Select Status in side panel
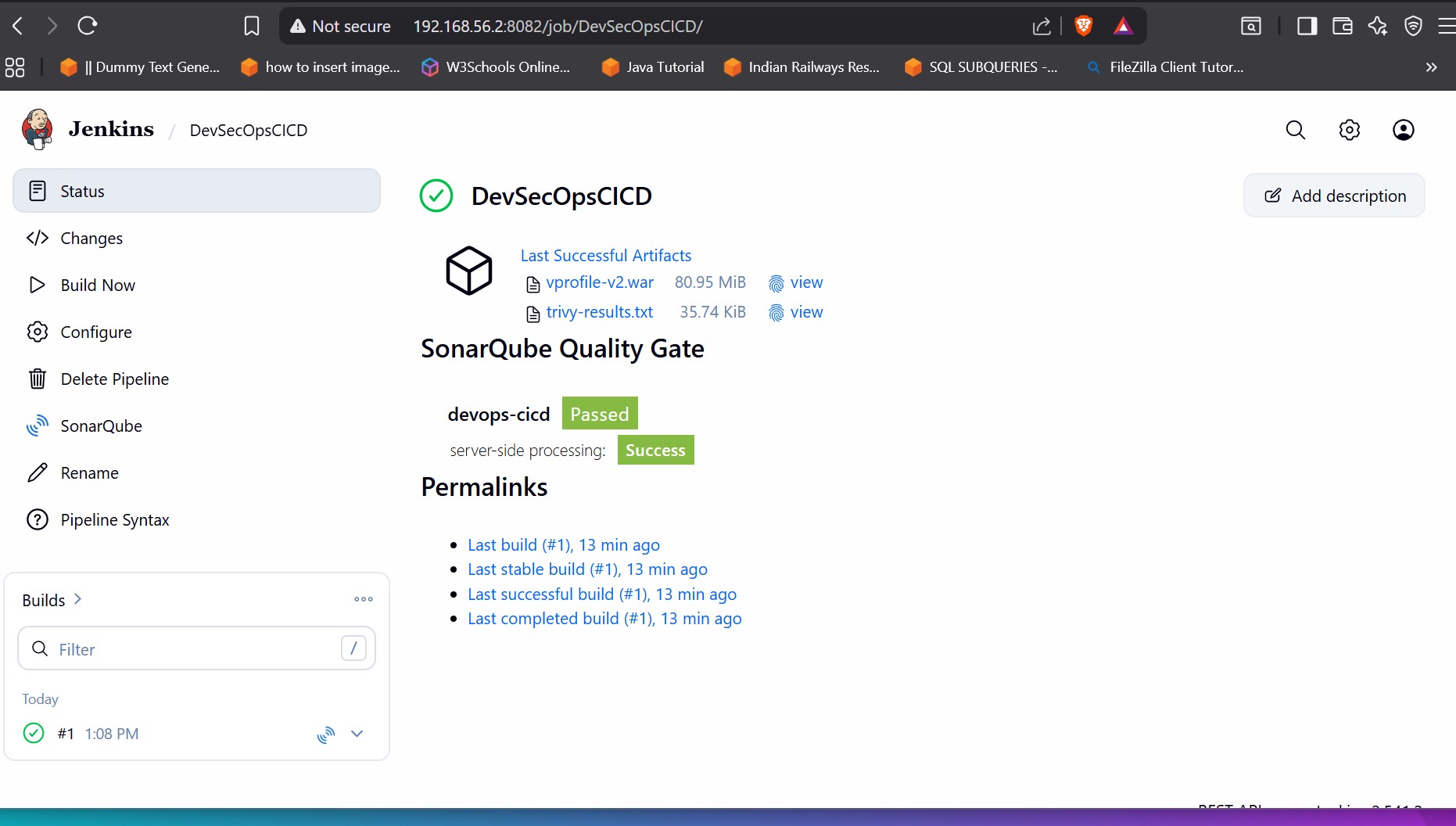The width and height of the screenshot is (1456, 826). coord(197,191)
